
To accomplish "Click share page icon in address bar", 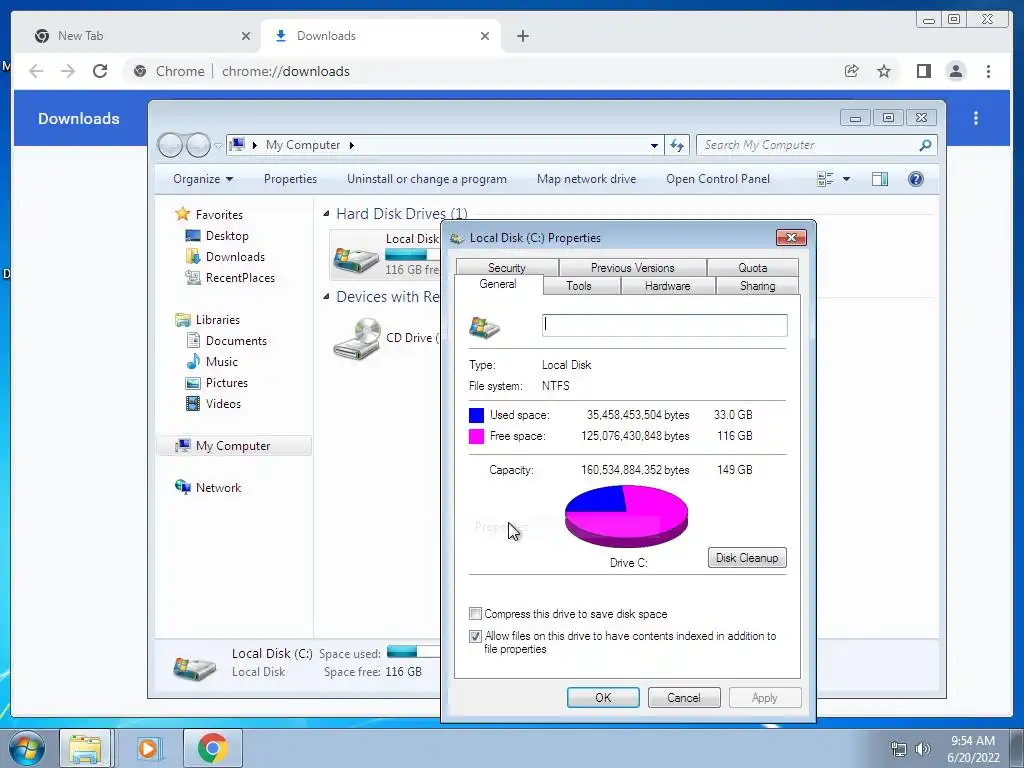I will click(x=851, y=71).
